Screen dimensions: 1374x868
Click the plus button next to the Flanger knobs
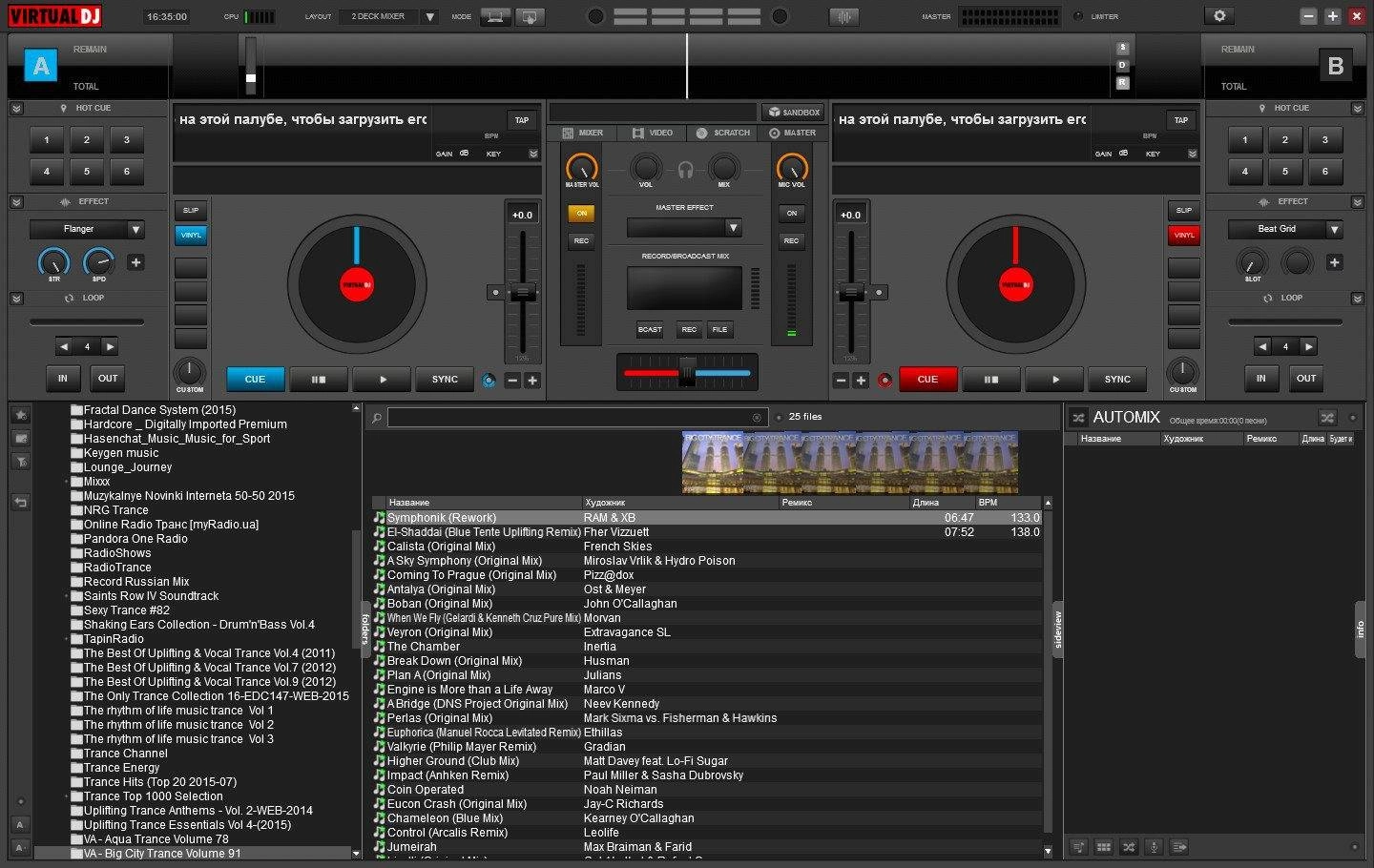pos(135,262)
